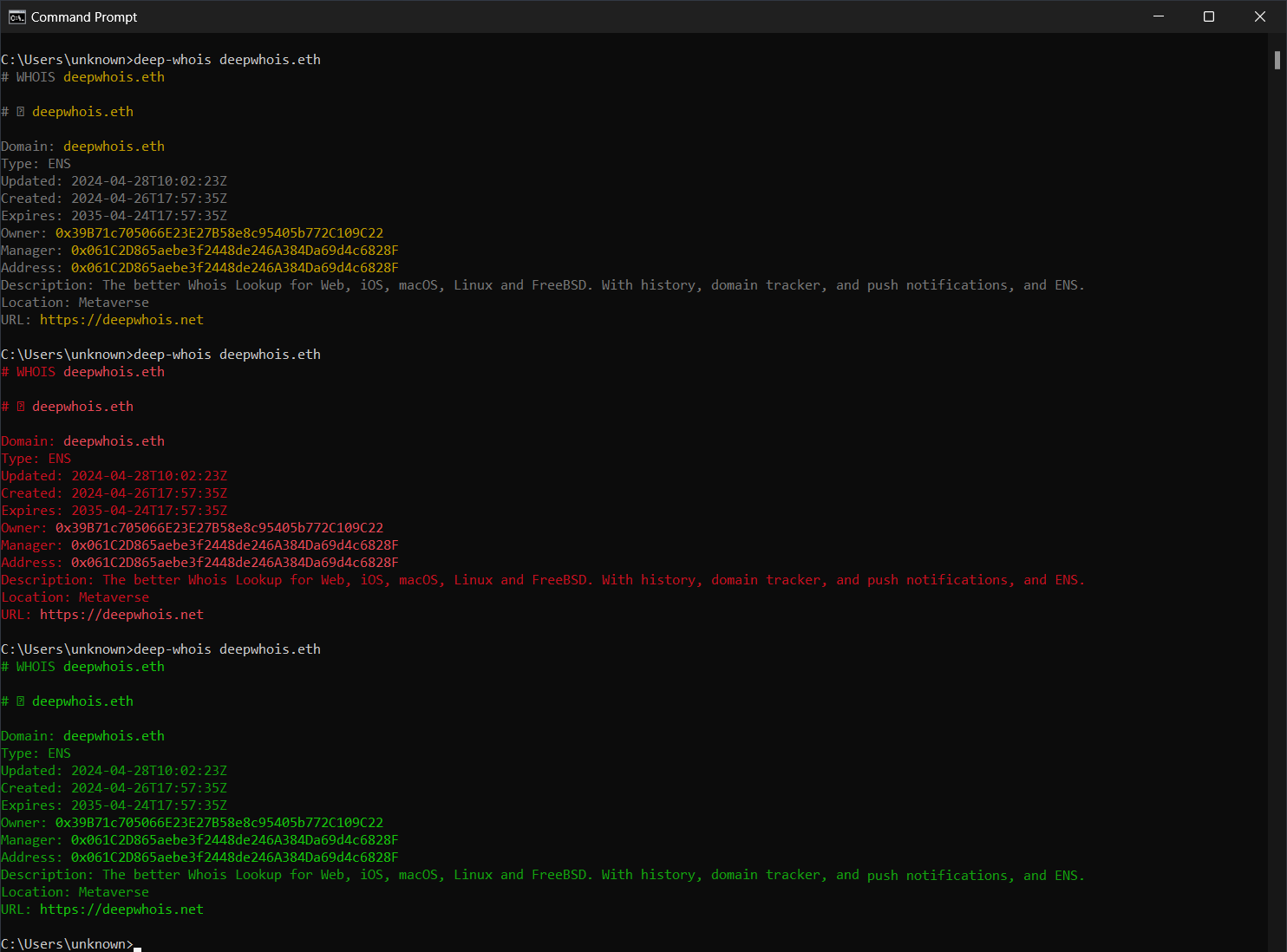Viewport: 1287px width, 952px height.
Task: Minimize the Command Prompt window
Action: tap(1159, 16)
